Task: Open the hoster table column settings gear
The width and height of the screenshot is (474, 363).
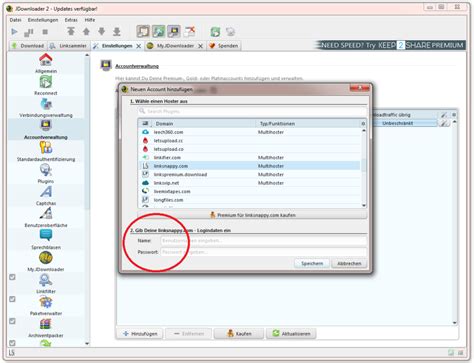Action: coord(363,124)
